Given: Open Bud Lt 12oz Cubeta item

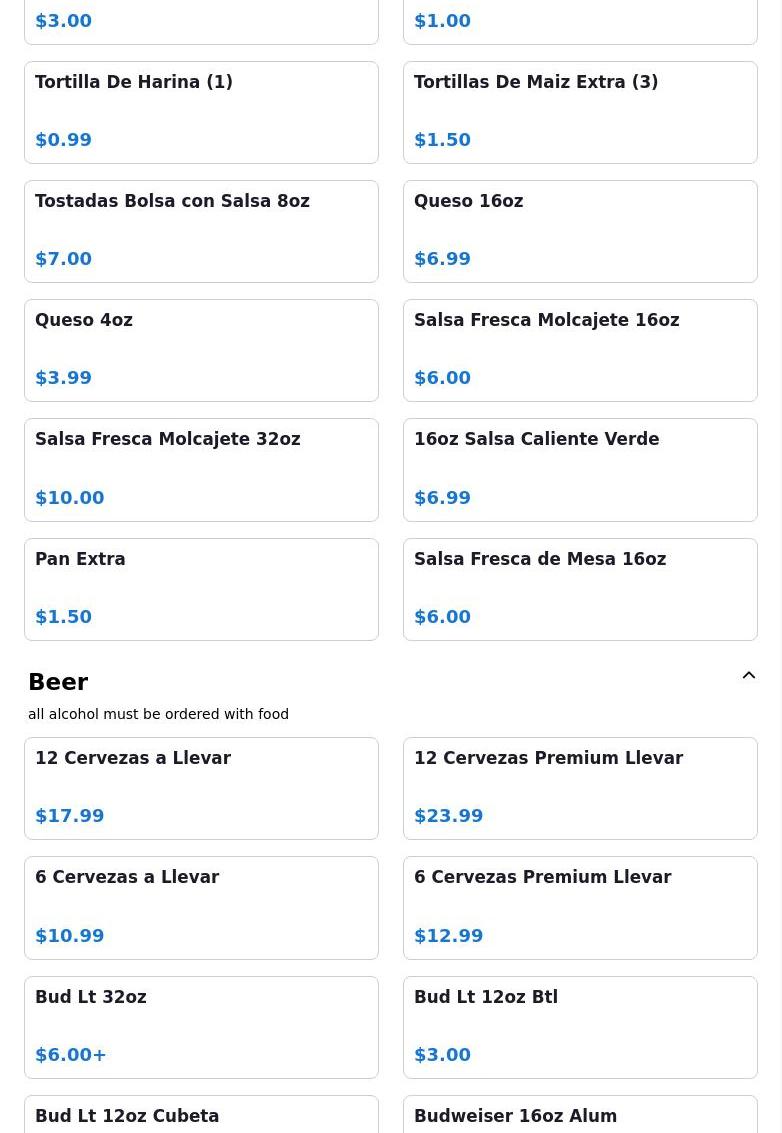Looking at the screenshot, I should point(201,1114).
